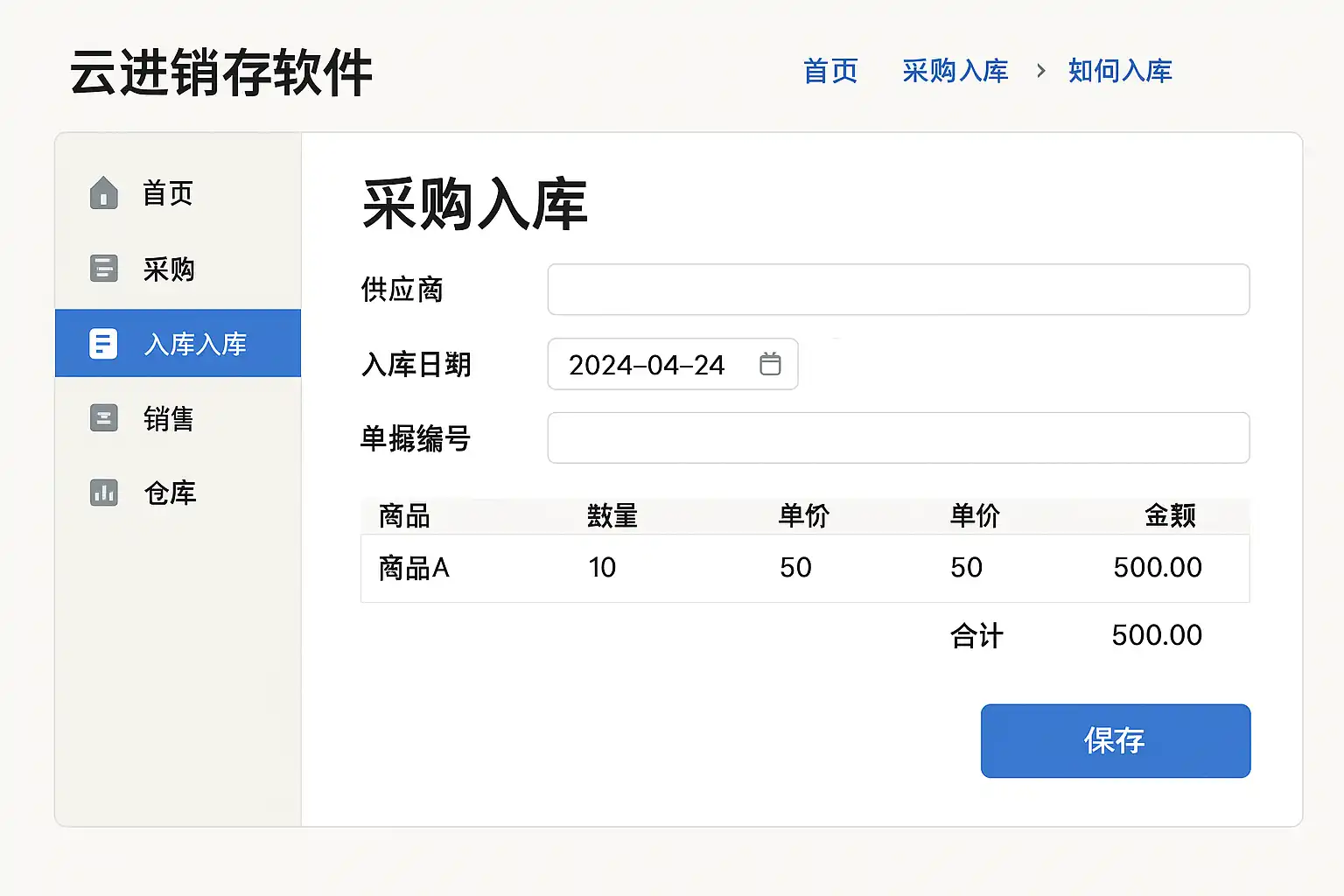Screen dimensions: 1344x896
Task: Focus the 供应商 input field
Action: tap(898, 290)
